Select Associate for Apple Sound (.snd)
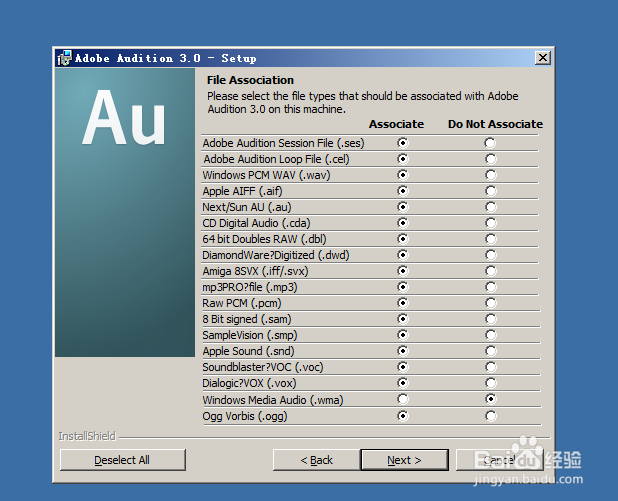This screenshot has height=501, width=618. point(403,351)
